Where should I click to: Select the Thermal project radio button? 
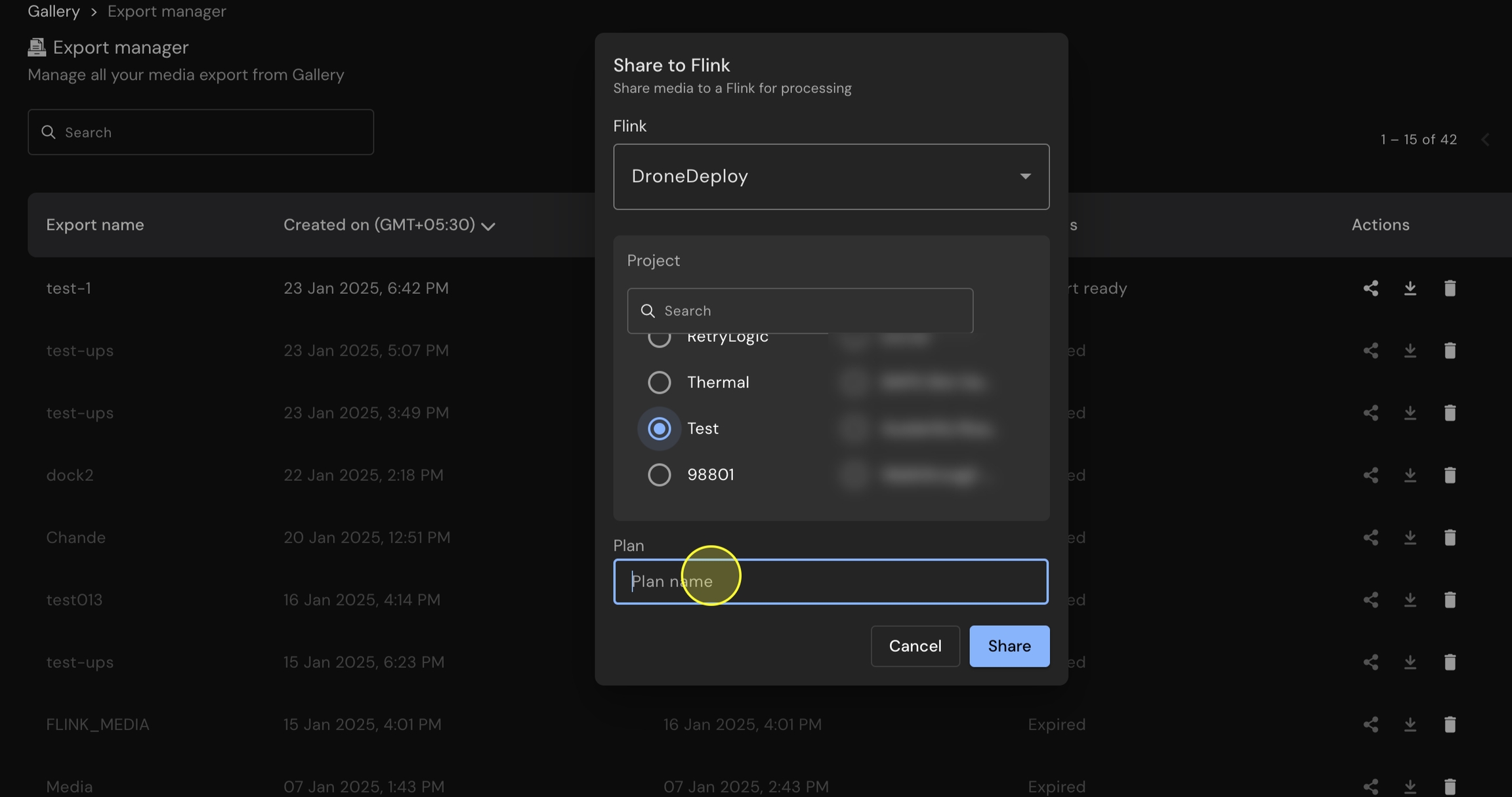click(659, 382)
